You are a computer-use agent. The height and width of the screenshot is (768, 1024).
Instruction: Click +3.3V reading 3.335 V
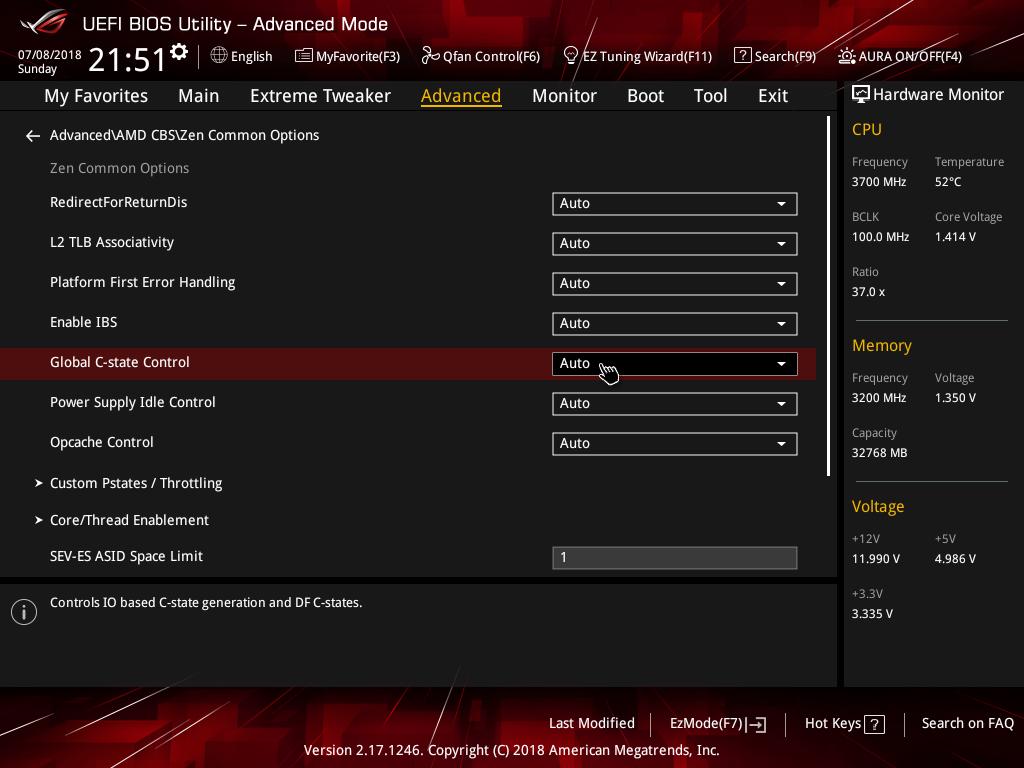(x=872, y=614)
